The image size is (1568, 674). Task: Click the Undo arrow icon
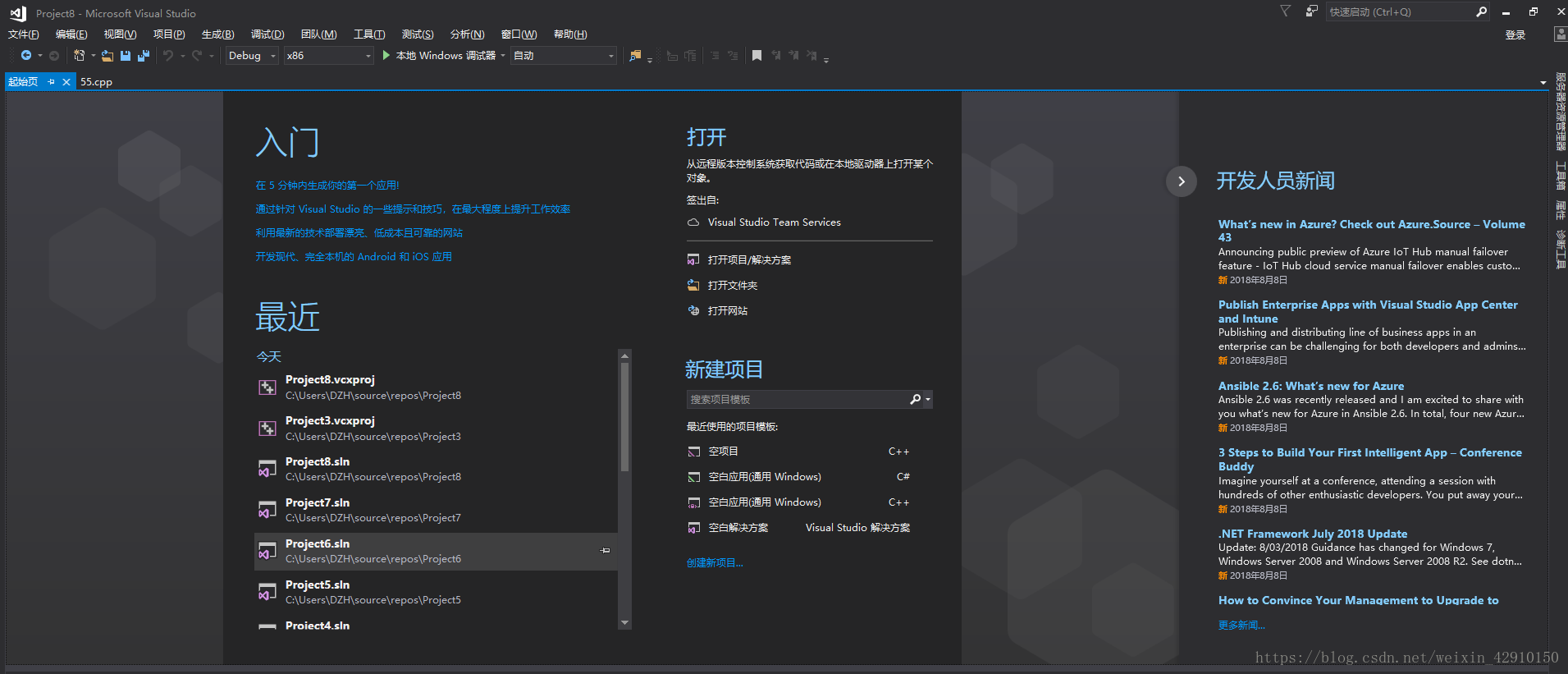168,56
